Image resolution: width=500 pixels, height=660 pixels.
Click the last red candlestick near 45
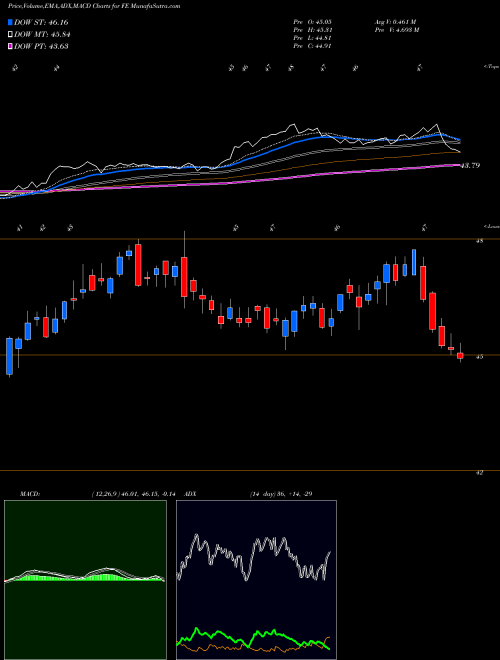point(460,356)
